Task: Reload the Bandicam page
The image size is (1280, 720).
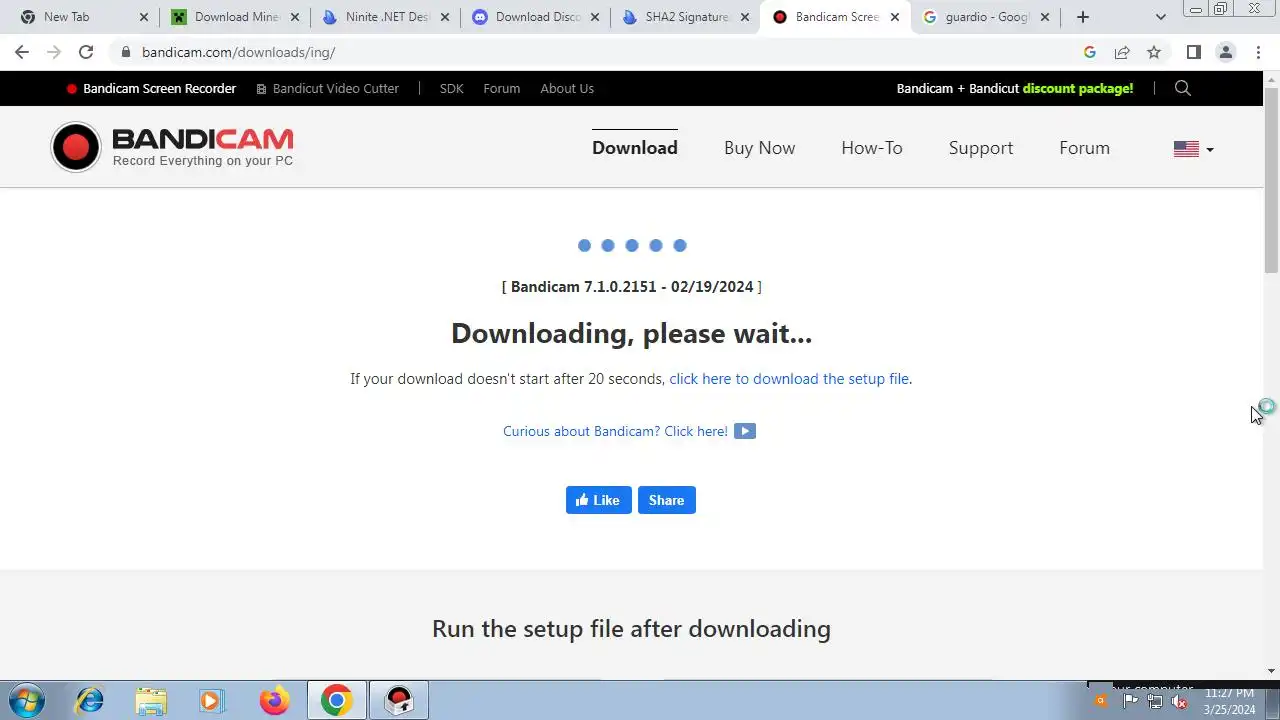Action: click(86, 52)
